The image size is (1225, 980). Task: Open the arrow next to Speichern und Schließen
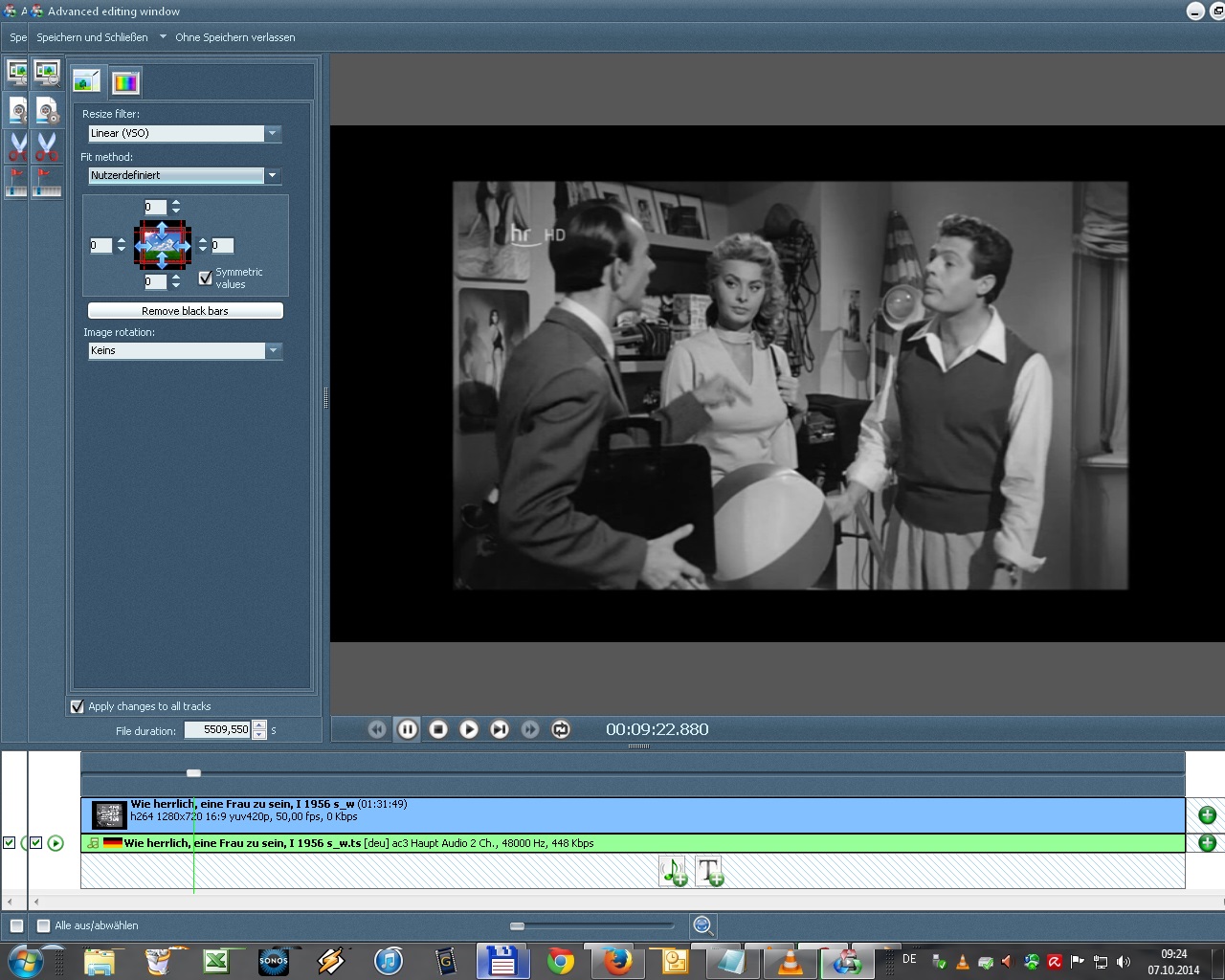163,37
